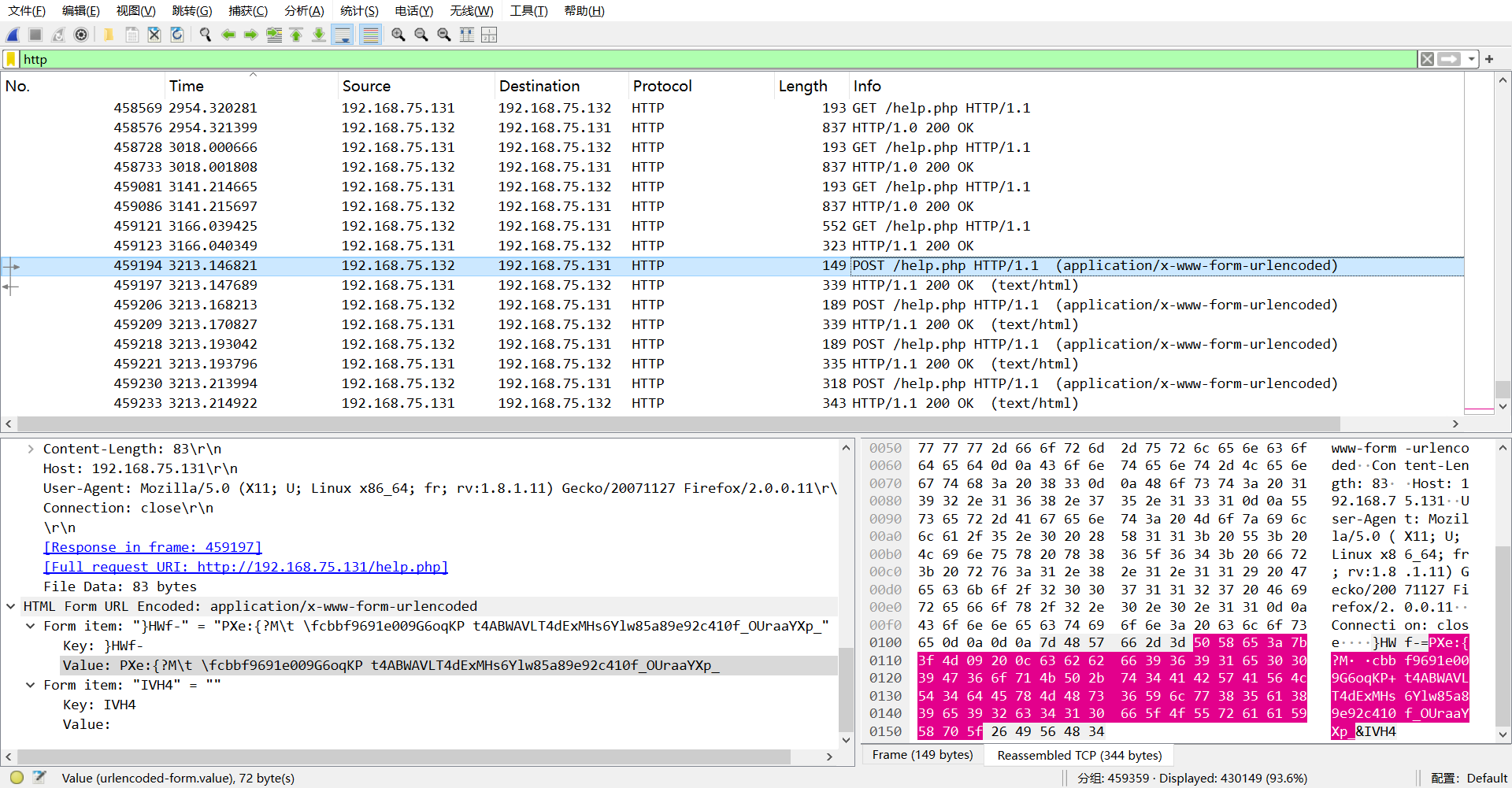Save the capture file
The height and width of the screenshot is (788, 1512).
pyautogui.click(x=132, y=35)
